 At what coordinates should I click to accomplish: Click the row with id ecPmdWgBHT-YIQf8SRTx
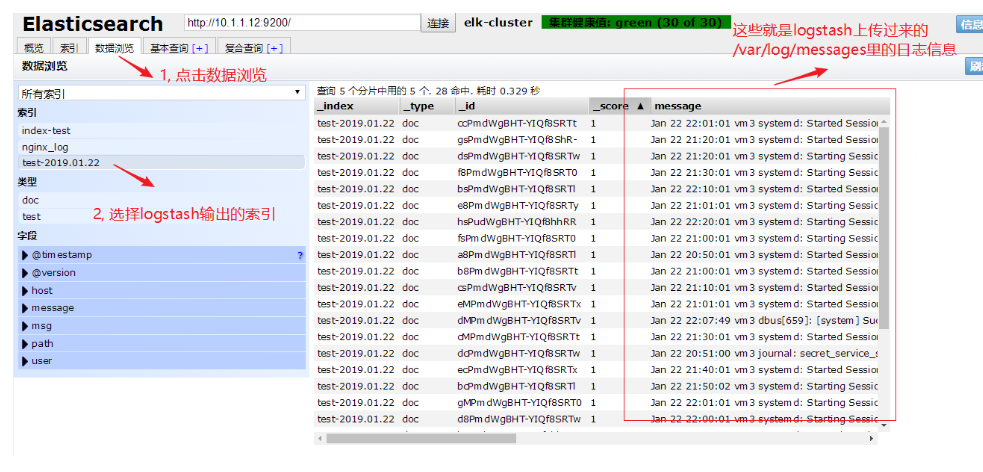tap(597, 370)
